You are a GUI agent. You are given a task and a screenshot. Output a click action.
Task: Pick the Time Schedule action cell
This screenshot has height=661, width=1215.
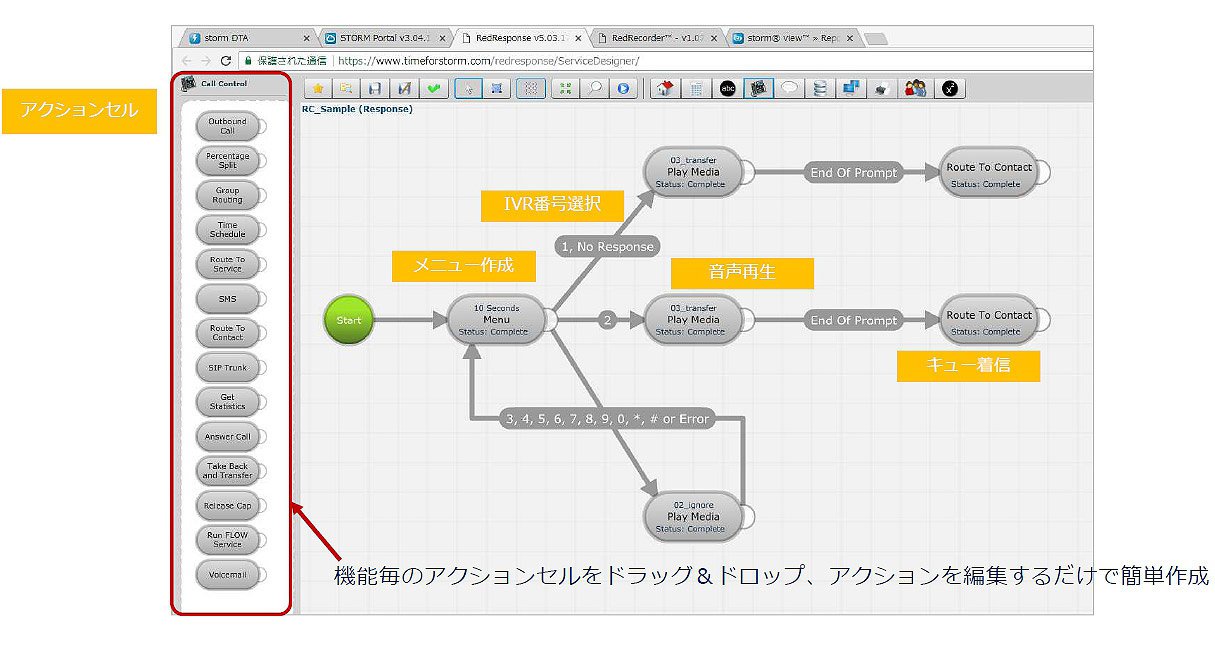pos(227,230)
